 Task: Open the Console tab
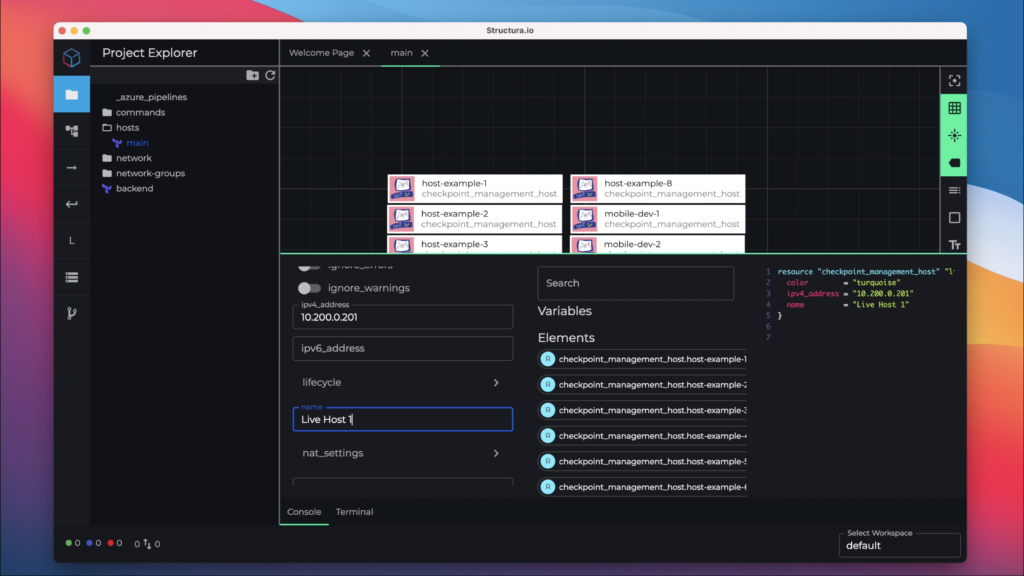click(304, 512)
